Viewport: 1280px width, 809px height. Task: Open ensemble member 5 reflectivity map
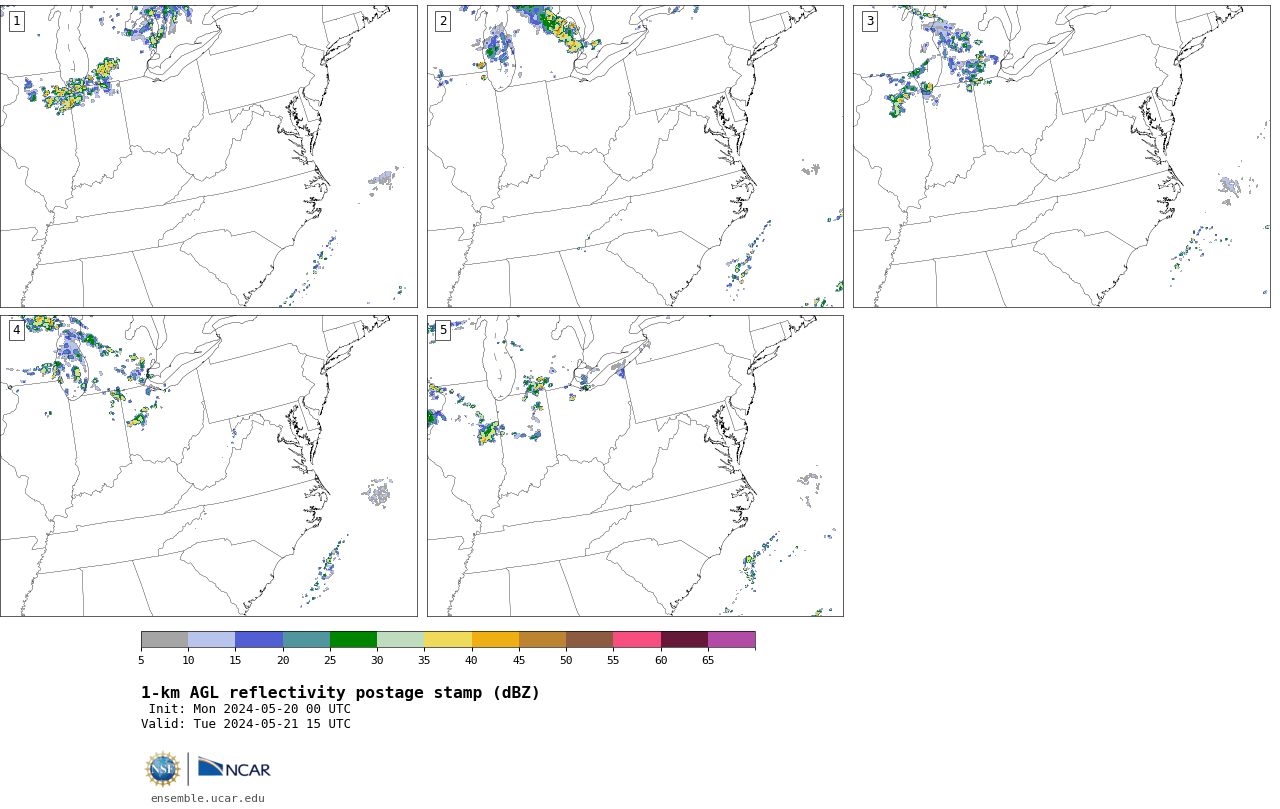(x=635, y=466)
